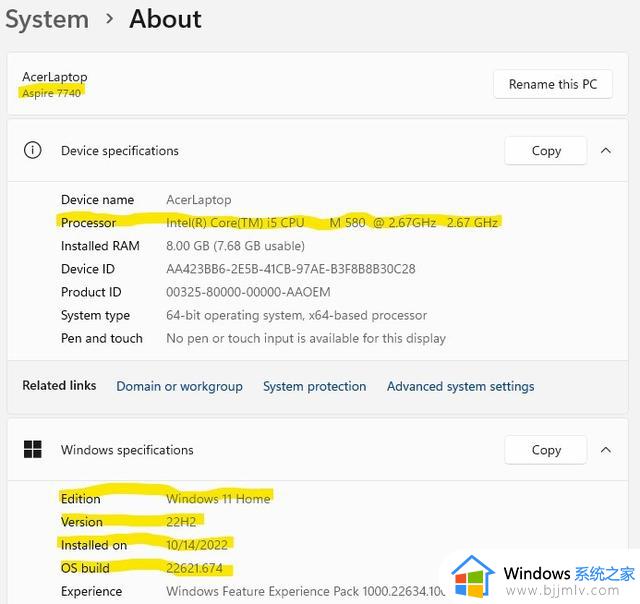Select the Windows 11 Home edition value
Image resolution: width=640 pixels, height=604 pixels.
[x=218, y=499]
